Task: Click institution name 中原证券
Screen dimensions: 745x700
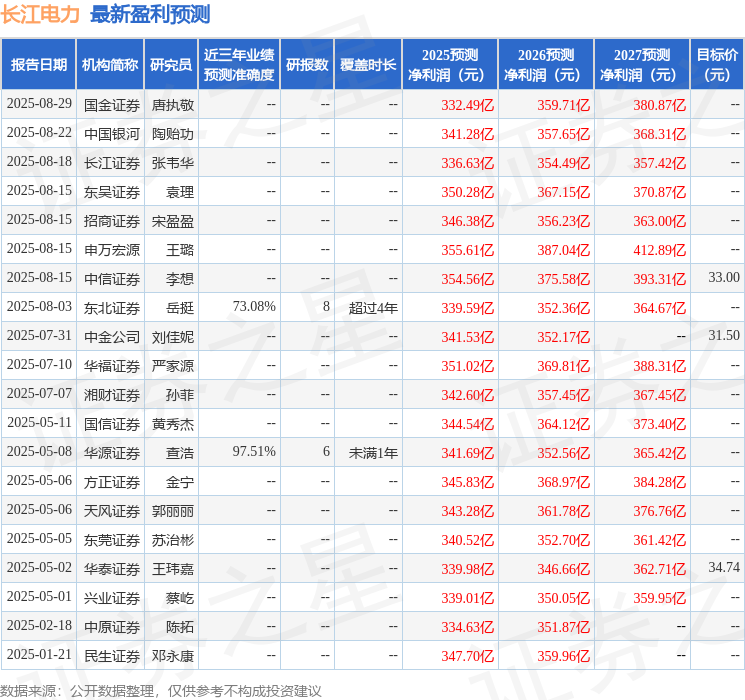Action: click(x=112, y=627)
